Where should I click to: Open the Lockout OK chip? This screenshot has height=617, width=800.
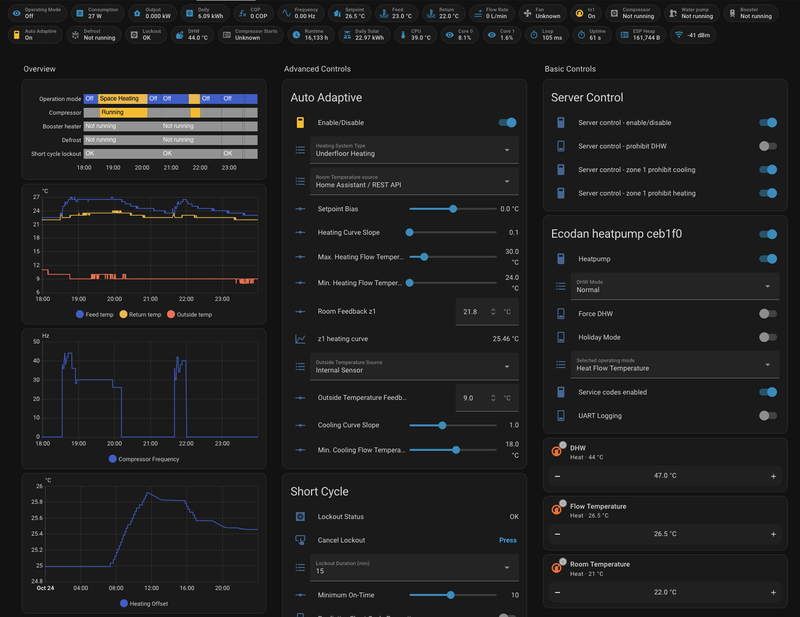point(146,35)
